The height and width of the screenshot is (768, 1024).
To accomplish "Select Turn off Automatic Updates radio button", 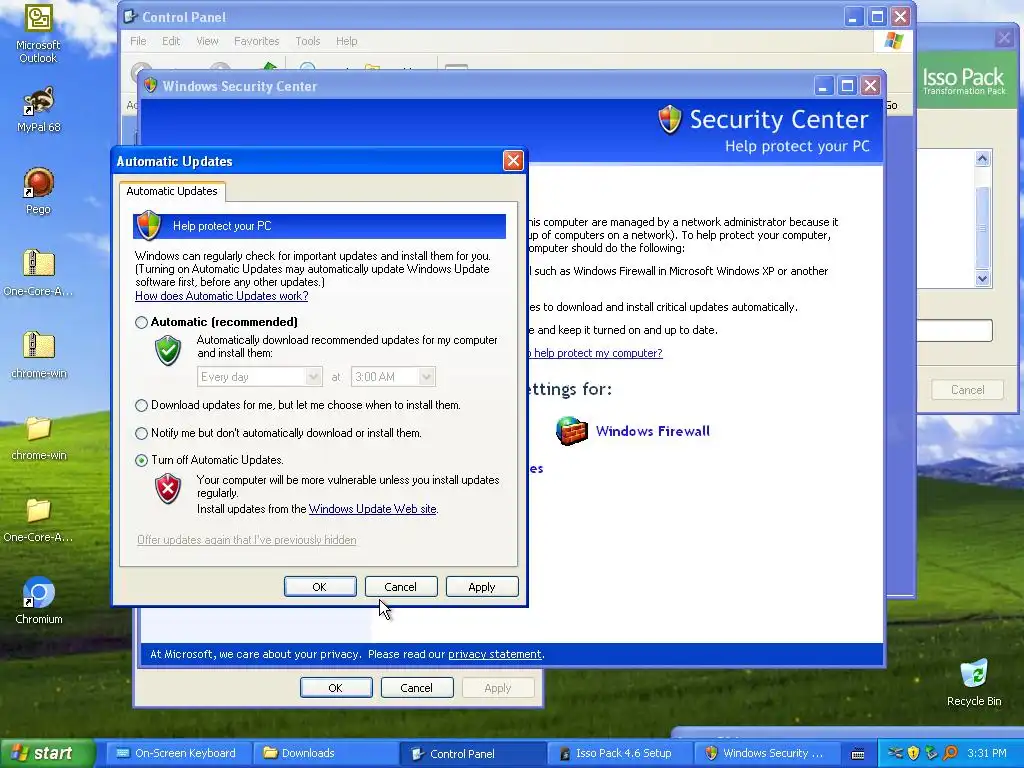I will click(141, 460).
